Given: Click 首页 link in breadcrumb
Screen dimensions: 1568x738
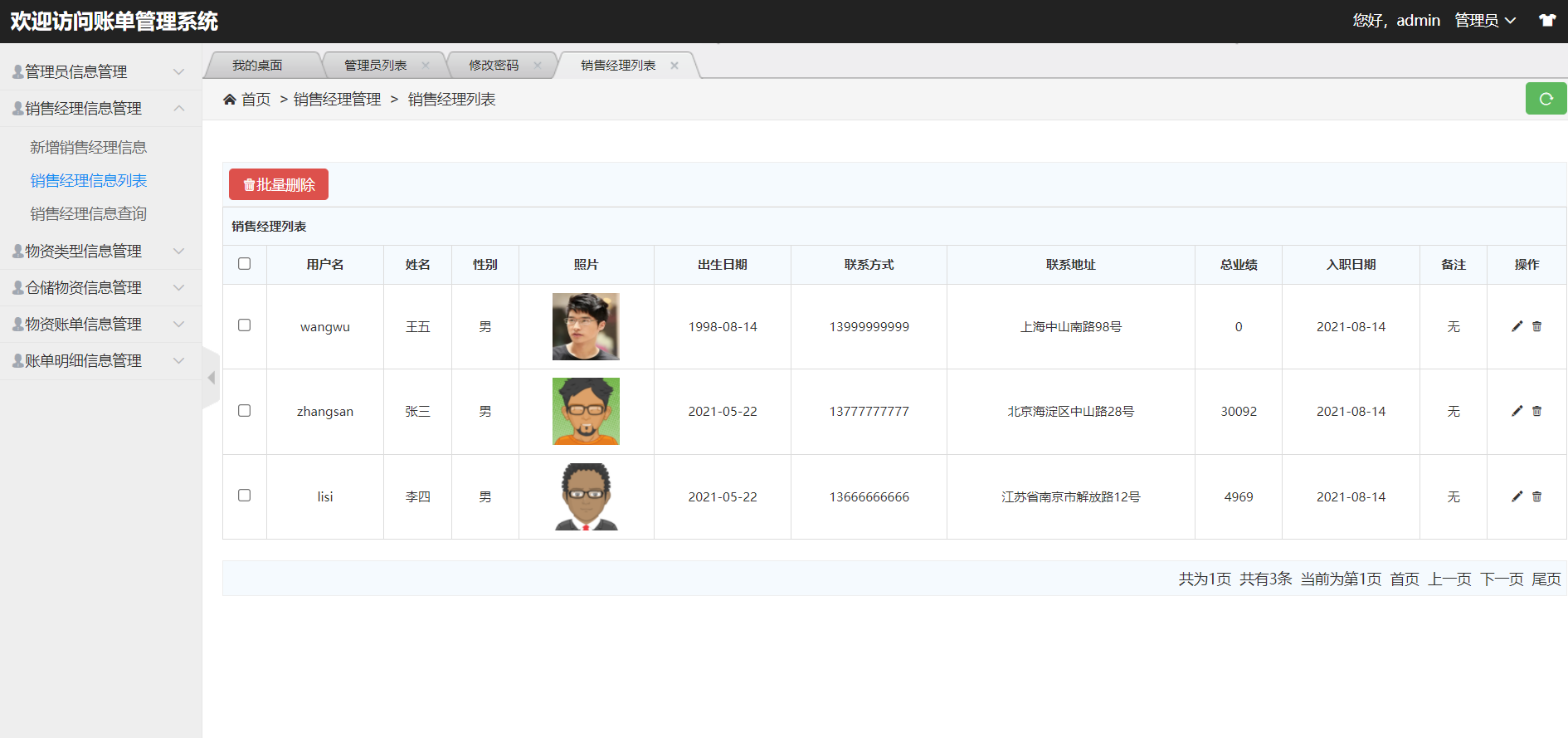Looking at the screenshot, I should [256, 100].
